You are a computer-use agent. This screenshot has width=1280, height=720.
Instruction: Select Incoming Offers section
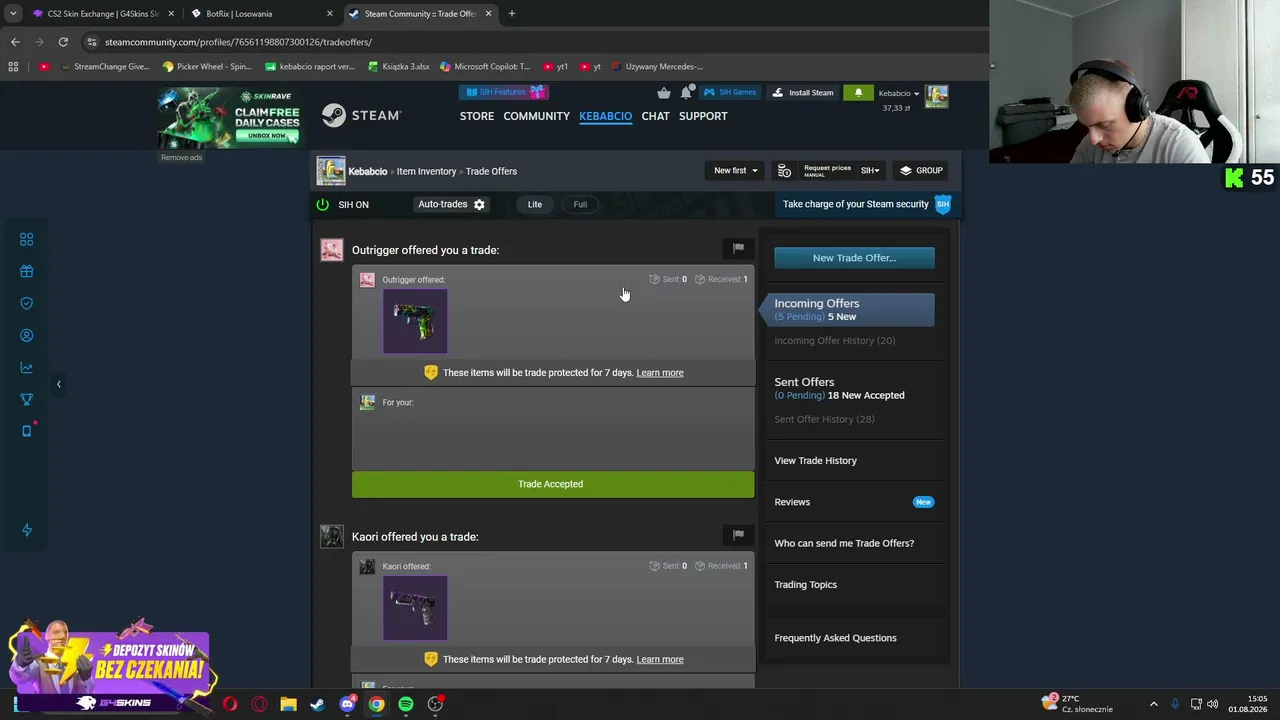[x=849, y=310]
